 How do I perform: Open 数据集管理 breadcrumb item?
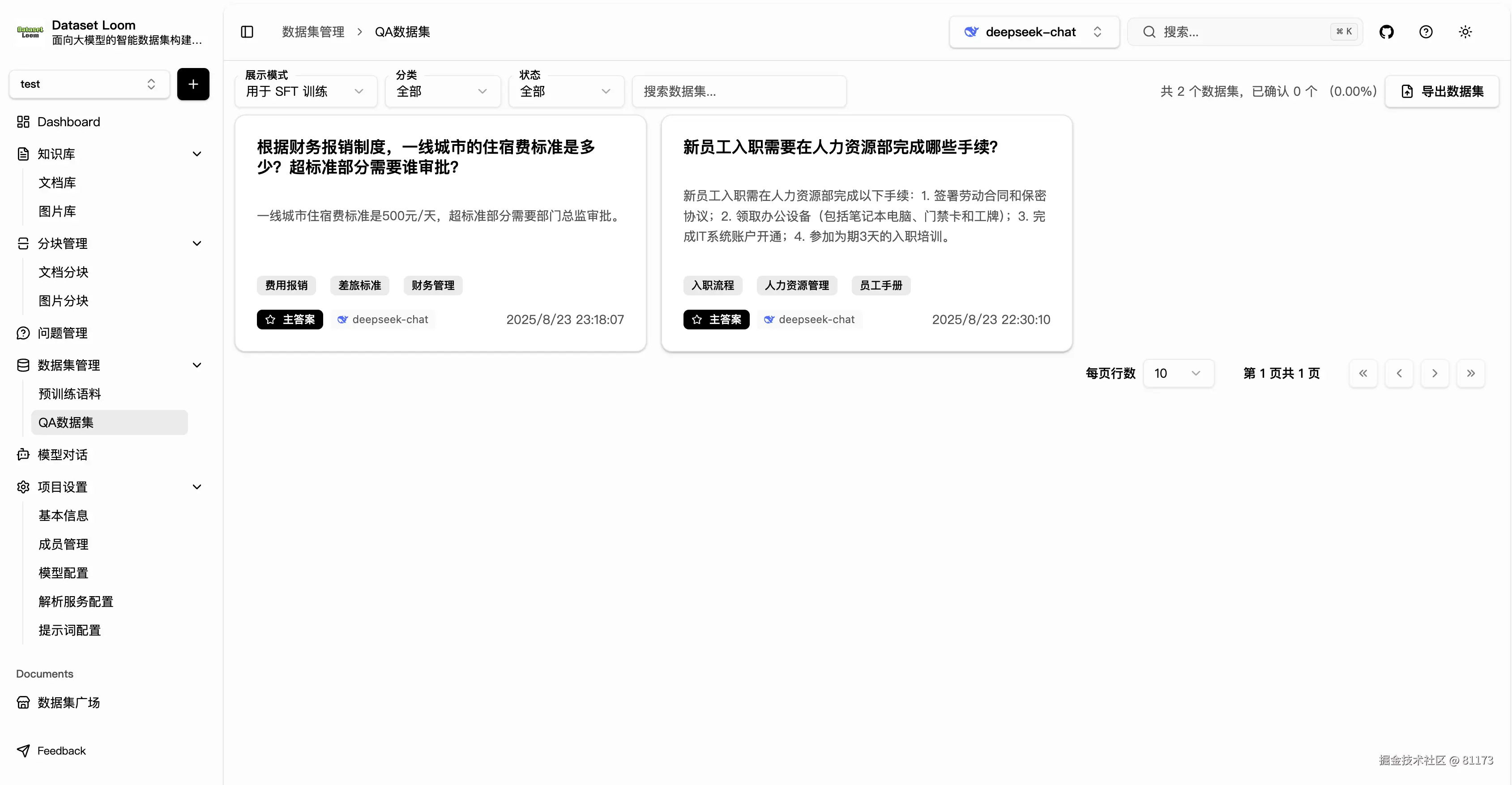point(313,31)
